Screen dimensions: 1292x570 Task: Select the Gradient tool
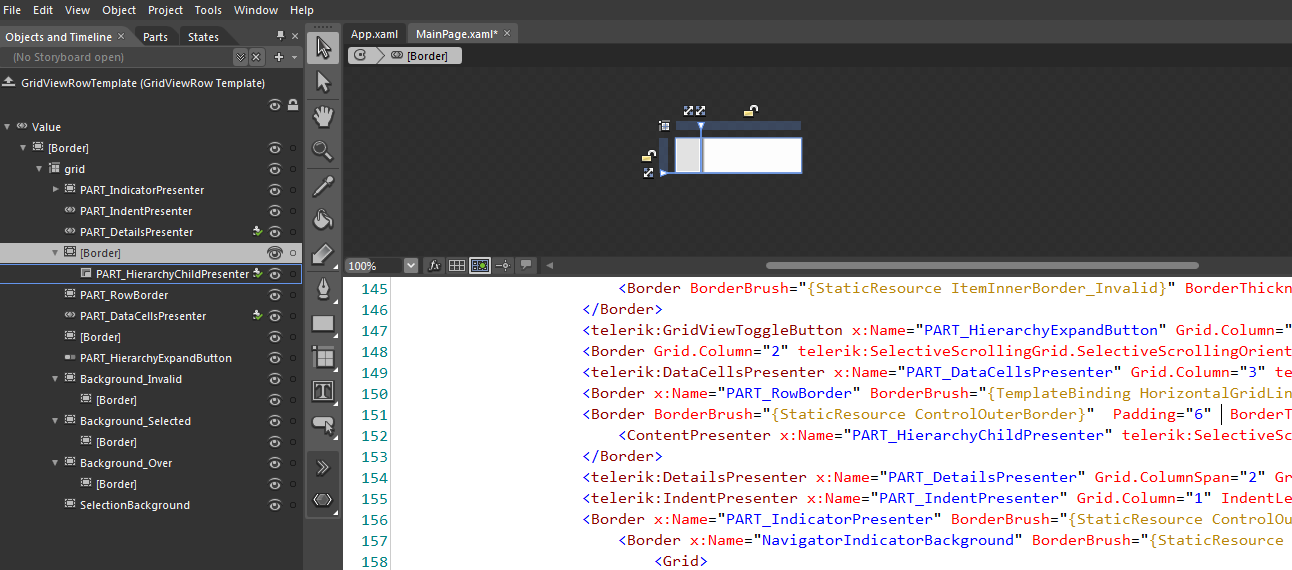tap(323, 255)
